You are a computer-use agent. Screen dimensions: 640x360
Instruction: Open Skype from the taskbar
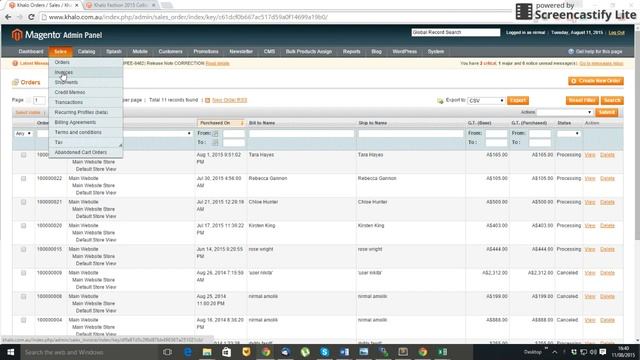(x=324, y=352)
